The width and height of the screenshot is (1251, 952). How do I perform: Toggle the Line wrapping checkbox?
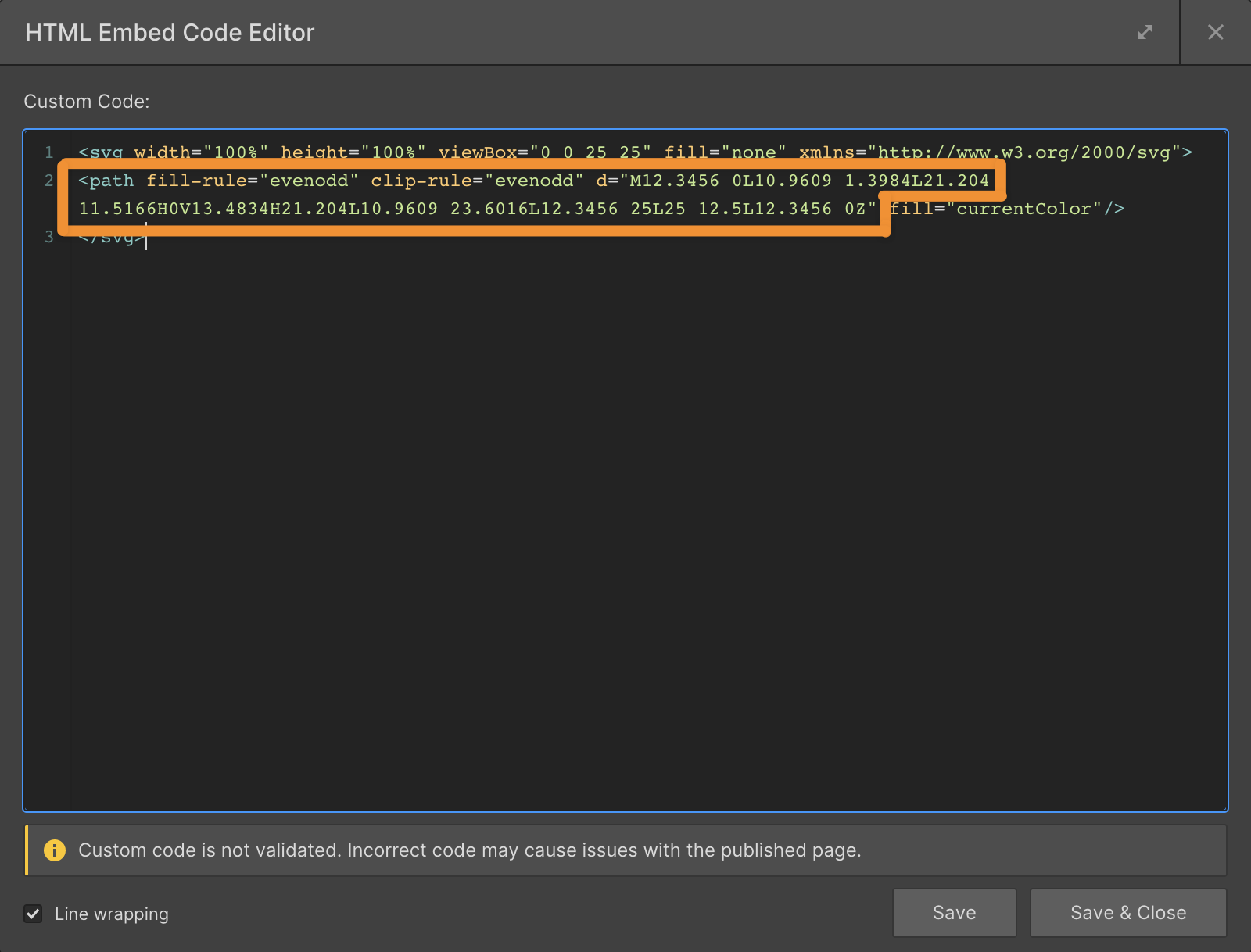pos(33,914)
